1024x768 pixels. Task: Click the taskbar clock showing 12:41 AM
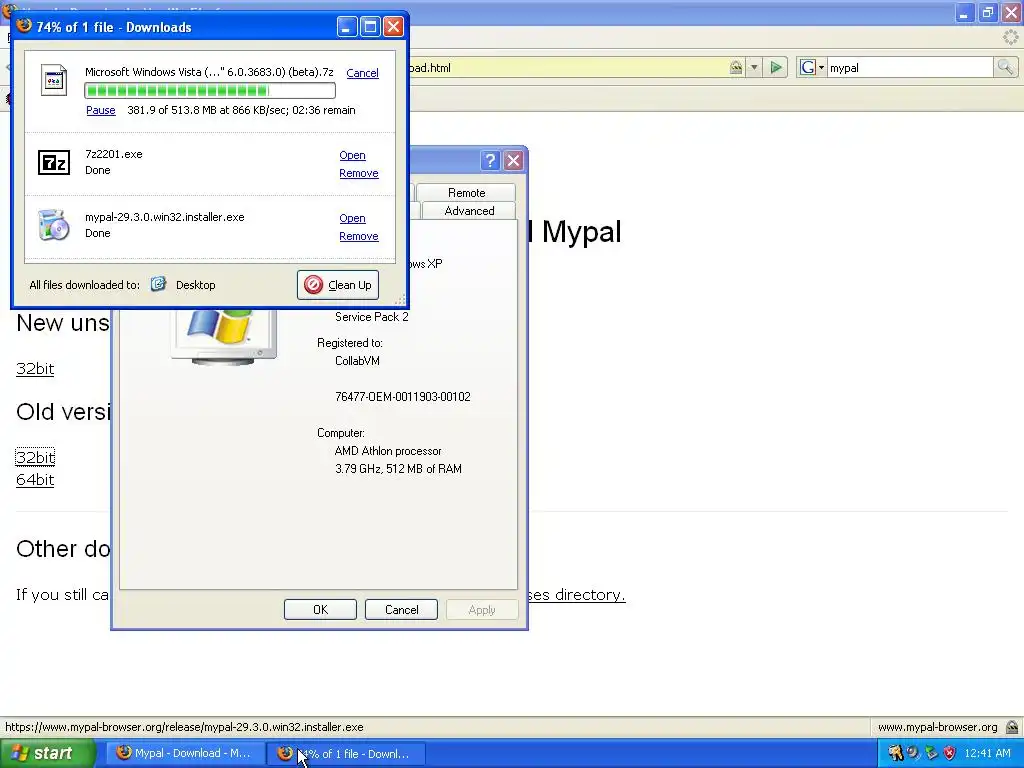[x=987, y=753]
